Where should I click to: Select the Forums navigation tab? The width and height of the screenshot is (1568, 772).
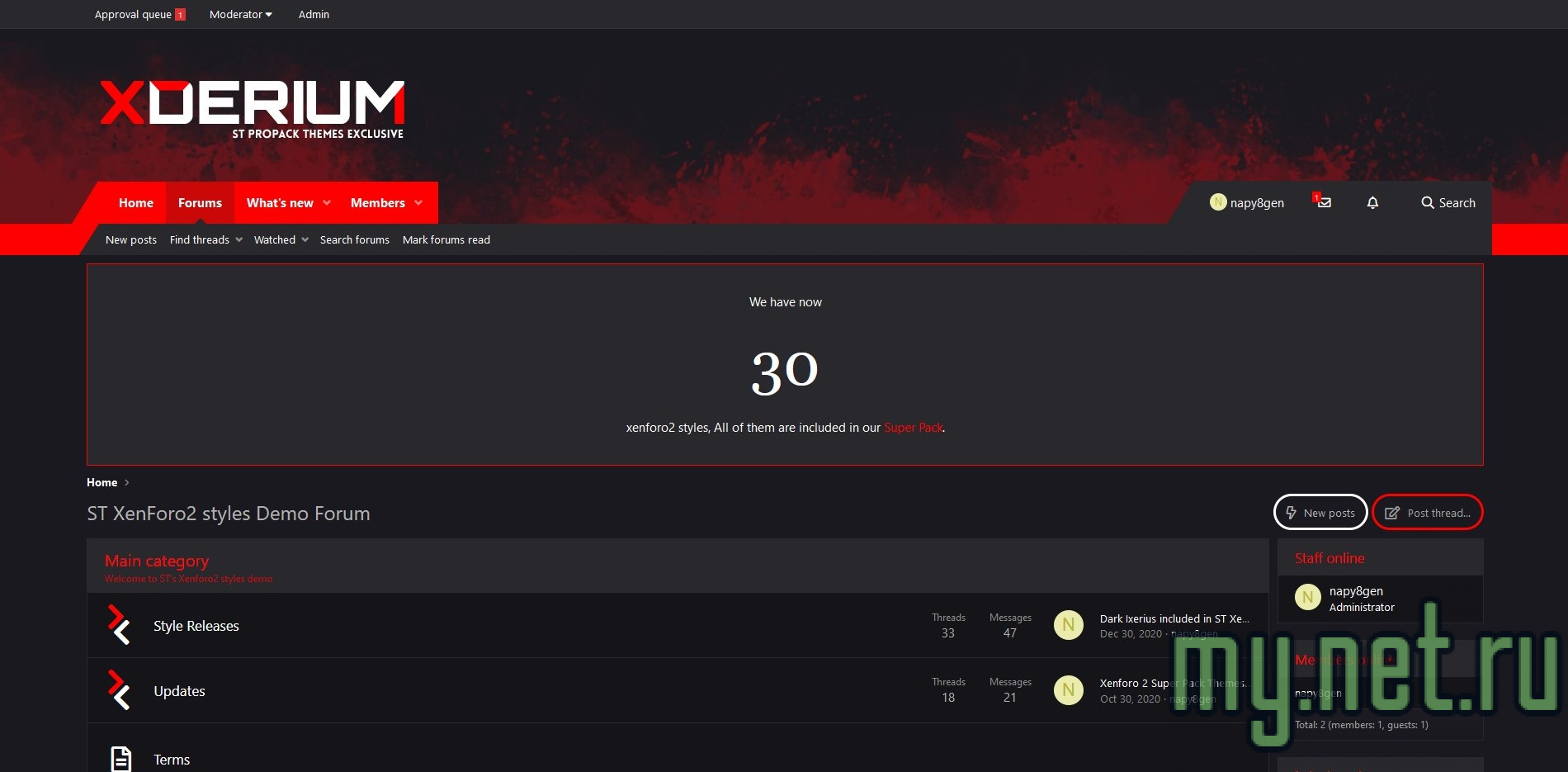point(200,203)
